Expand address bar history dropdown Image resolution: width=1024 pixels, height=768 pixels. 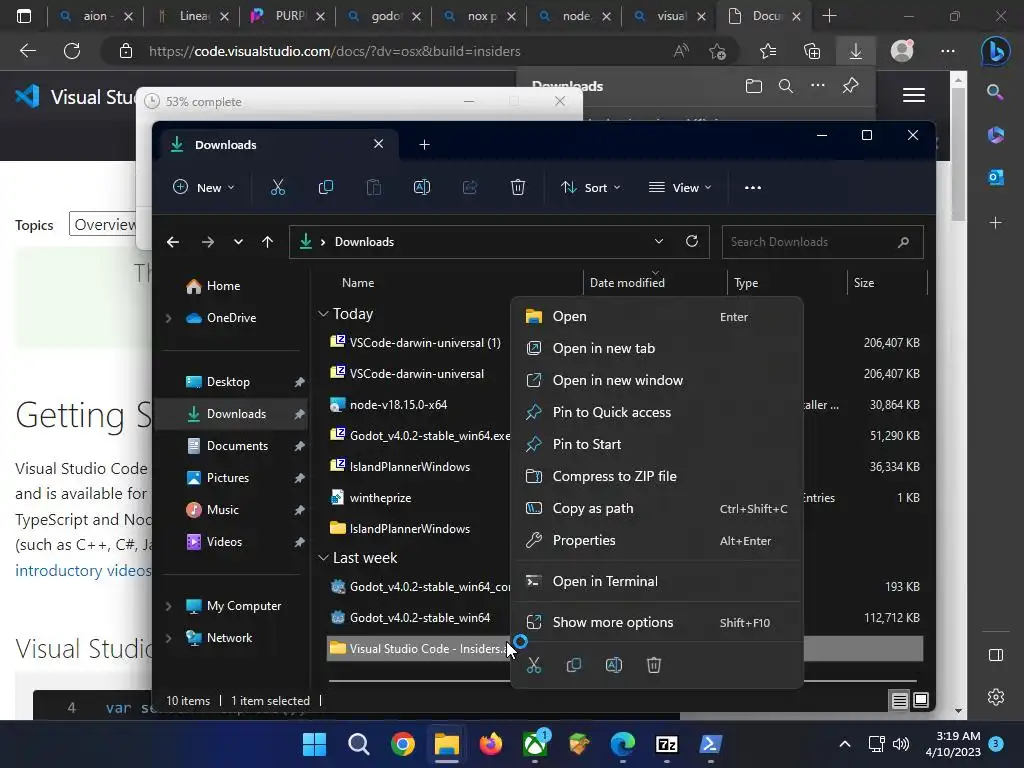pyautogui.click(x=659, y=241)
